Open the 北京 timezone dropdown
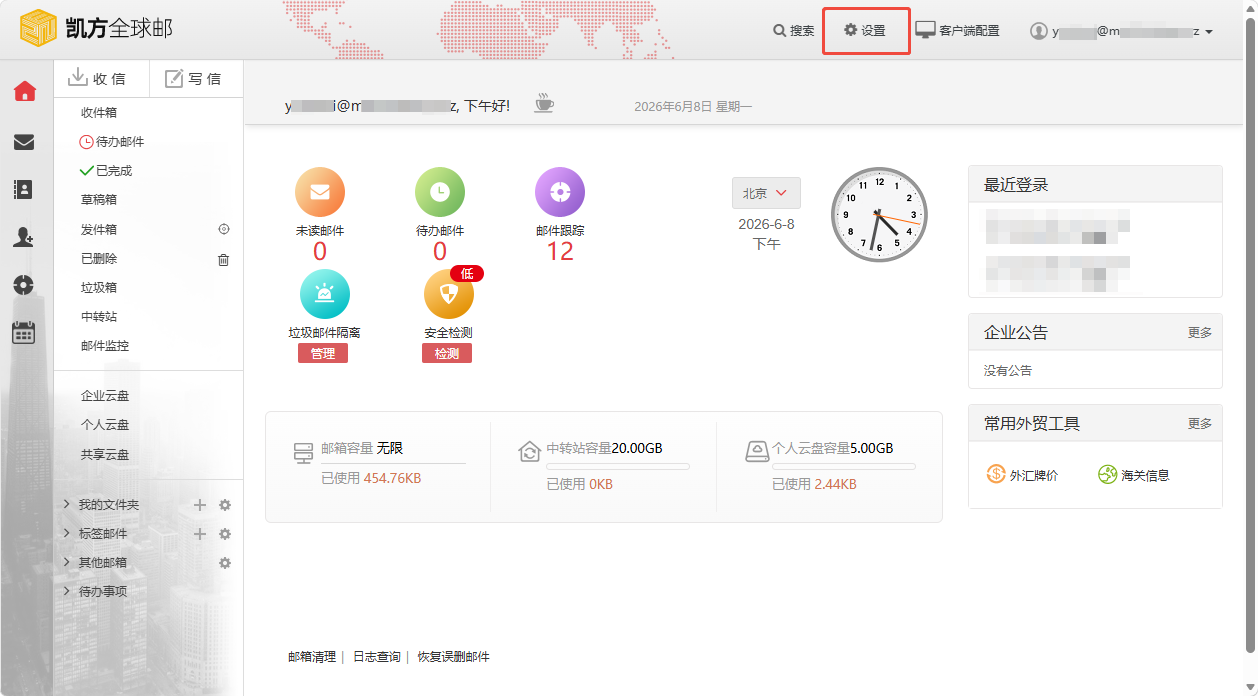Viewport: 1258px width, 696px height. click(x=766, y=193)
